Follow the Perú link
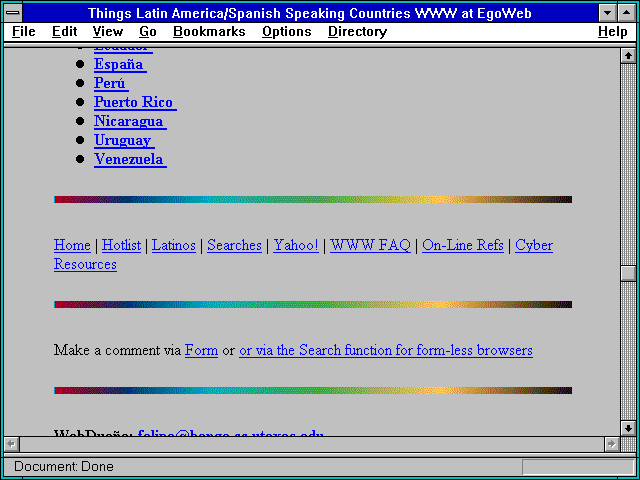The height and width of the screenshot is (480, 640). (x=111, y=83)
